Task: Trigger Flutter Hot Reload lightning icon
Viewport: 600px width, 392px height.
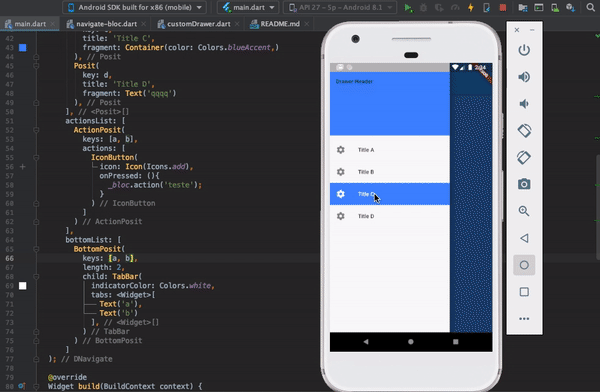Action: 471,8
